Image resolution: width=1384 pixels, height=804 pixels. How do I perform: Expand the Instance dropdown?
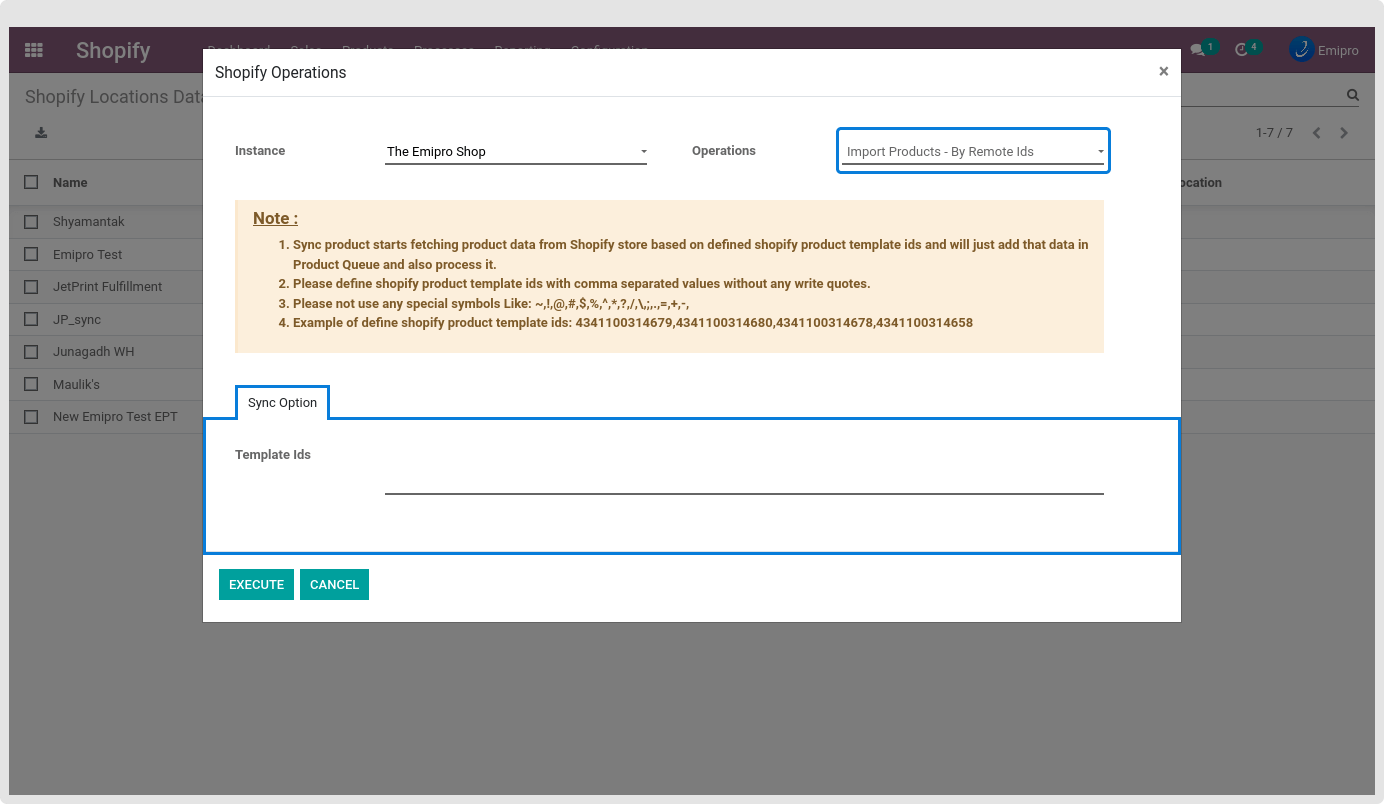click(x=515, y=152)
